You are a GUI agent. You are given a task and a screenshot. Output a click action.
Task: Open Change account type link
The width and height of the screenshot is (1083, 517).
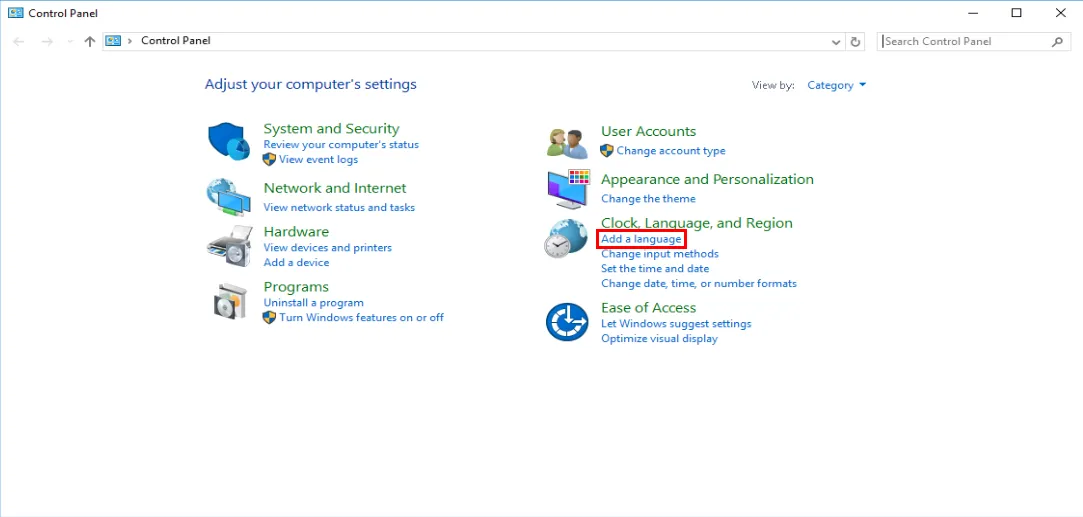tap(670, 151)
